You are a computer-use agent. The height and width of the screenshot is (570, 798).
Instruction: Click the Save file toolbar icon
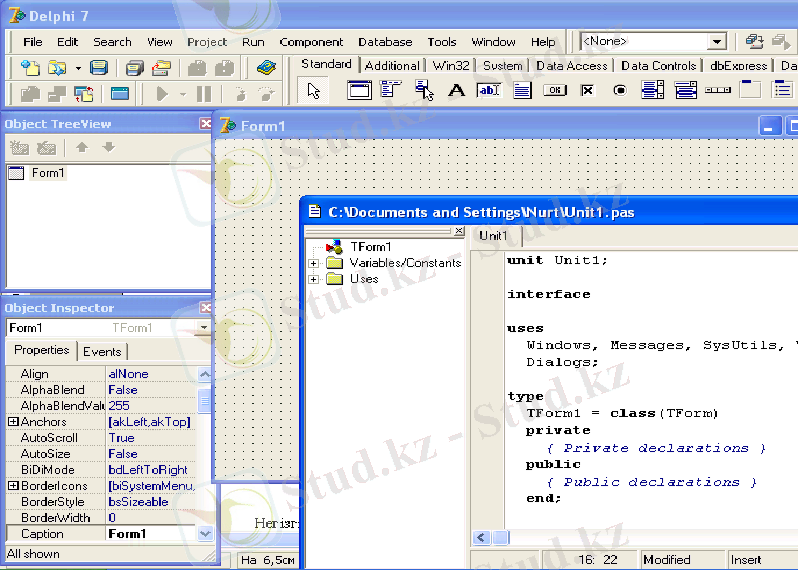pyautogui.click(x=98, y=68)
